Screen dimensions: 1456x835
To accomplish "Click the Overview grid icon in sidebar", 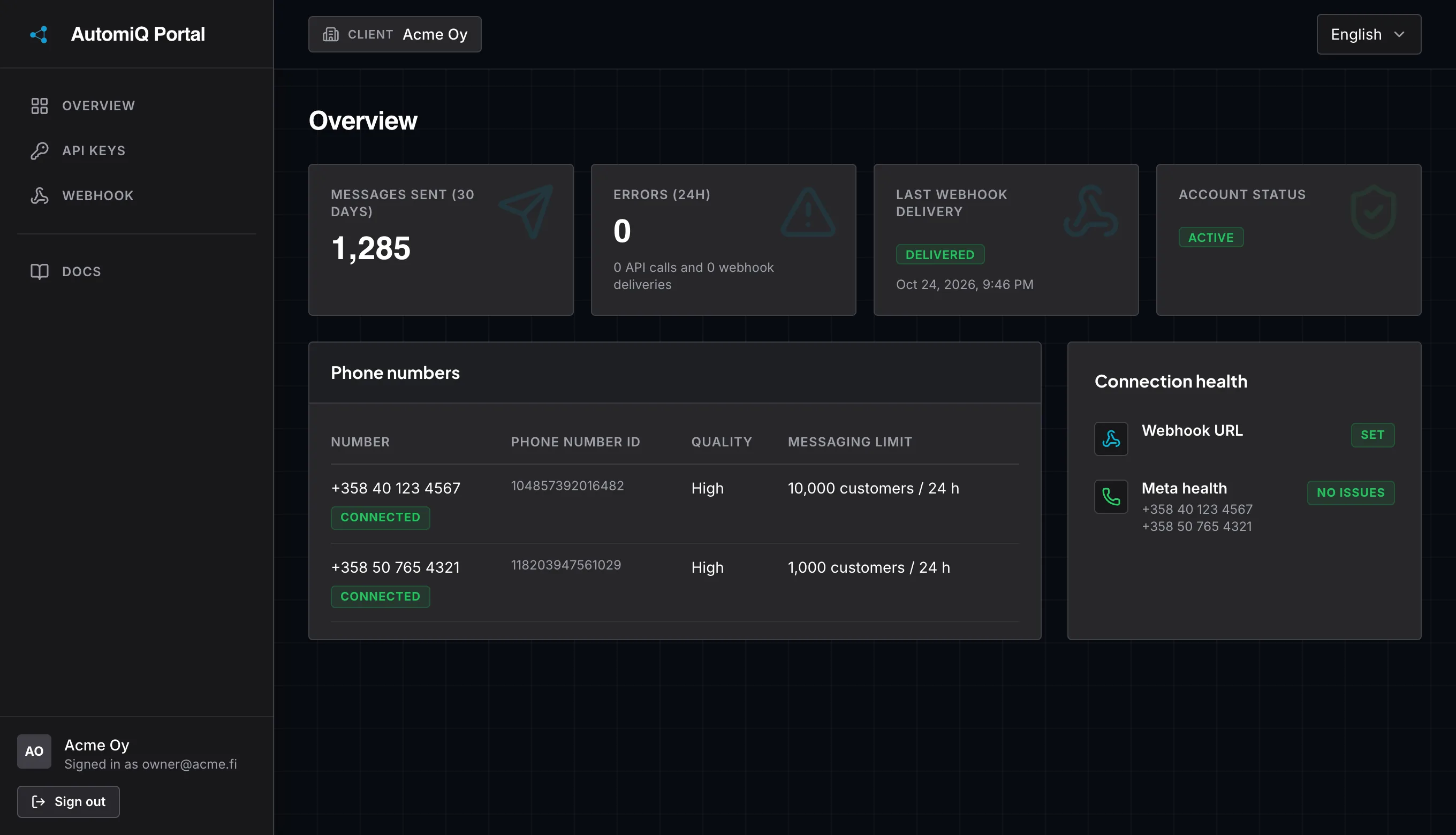I will (39, 106).
